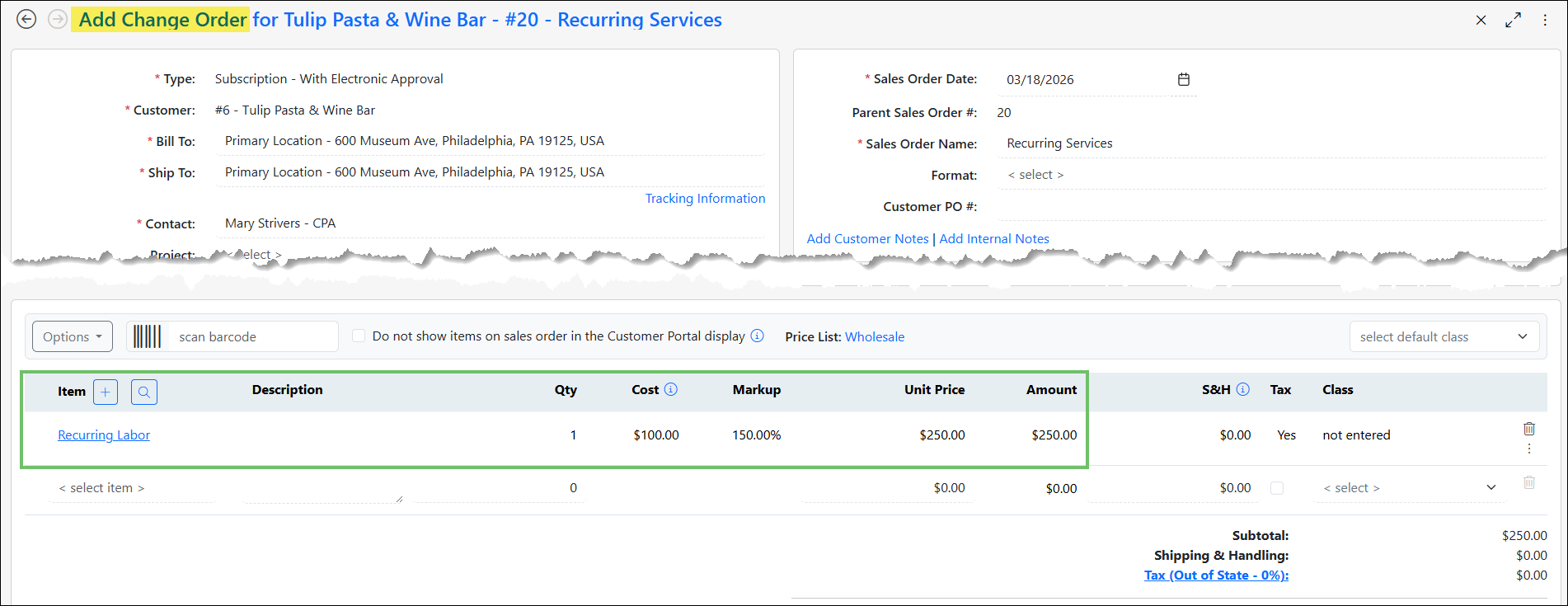
Task: Click info icon beside Customer Portal display
Action: tap(758, 336)
